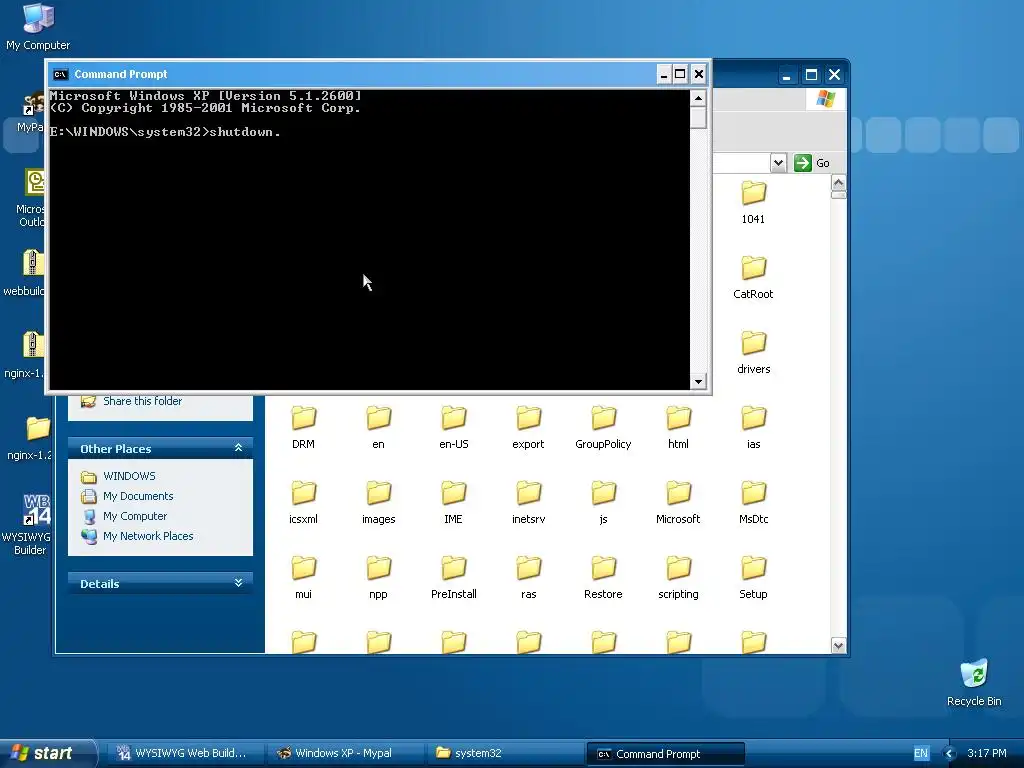The height and width of the screenshot is (768, 1024).
Task: Open the address bar dropdown in Explorer
Action: 778,163
